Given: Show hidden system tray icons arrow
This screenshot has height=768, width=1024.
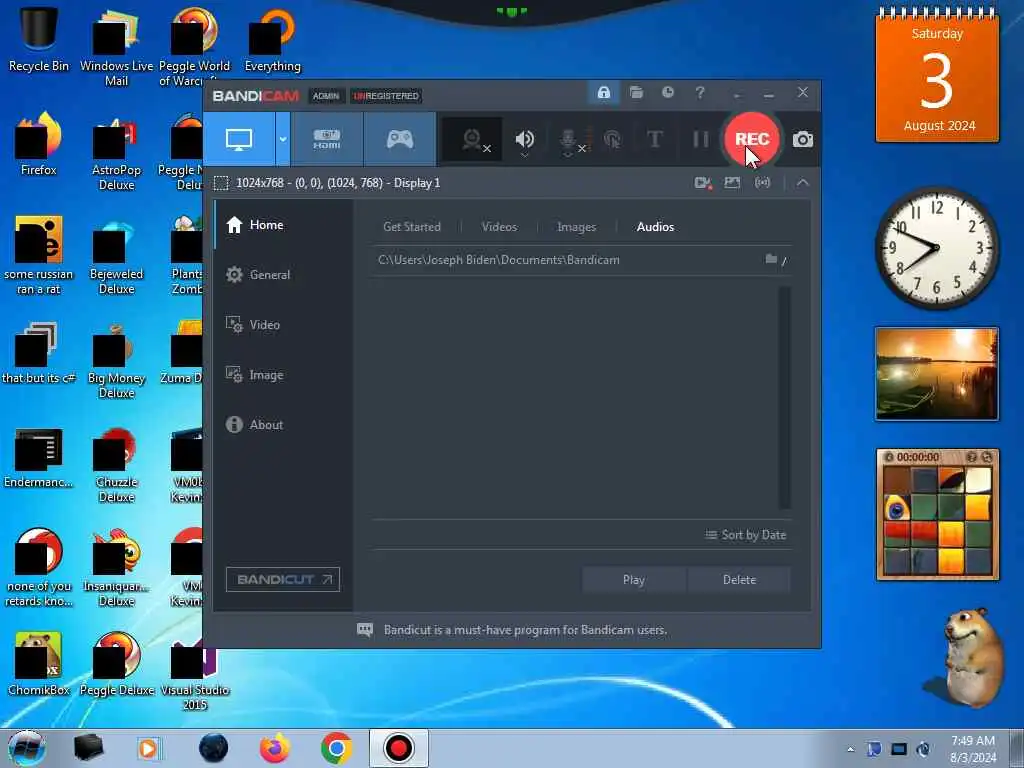Looking at the screenshot, I should tap(850, 749).
